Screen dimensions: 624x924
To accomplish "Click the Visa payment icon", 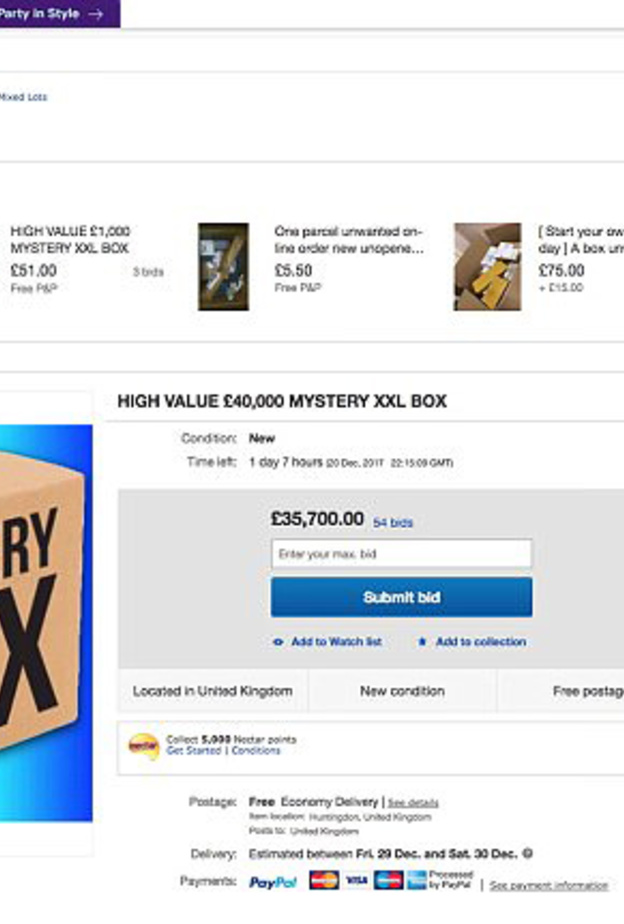I will pos(357,881).
